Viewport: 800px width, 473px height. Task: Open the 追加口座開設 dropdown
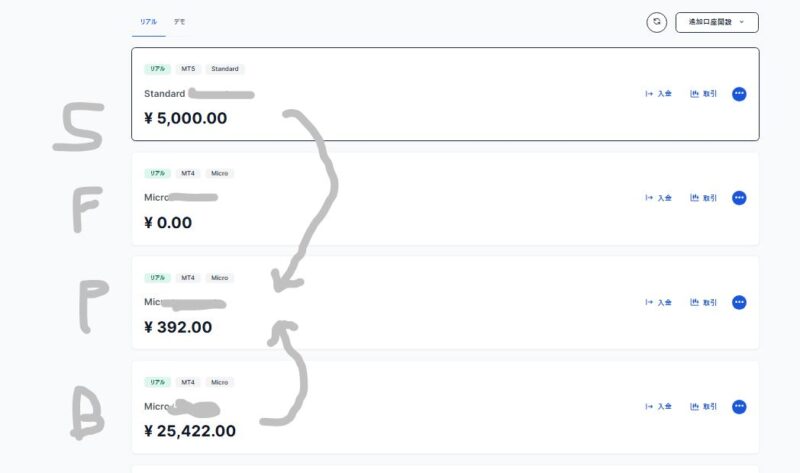[x=717, y=22]
